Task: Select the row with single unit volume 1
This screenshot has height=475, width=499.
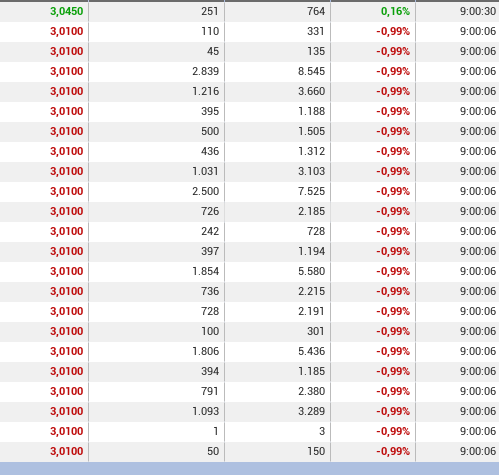Action: coord(249,431)
